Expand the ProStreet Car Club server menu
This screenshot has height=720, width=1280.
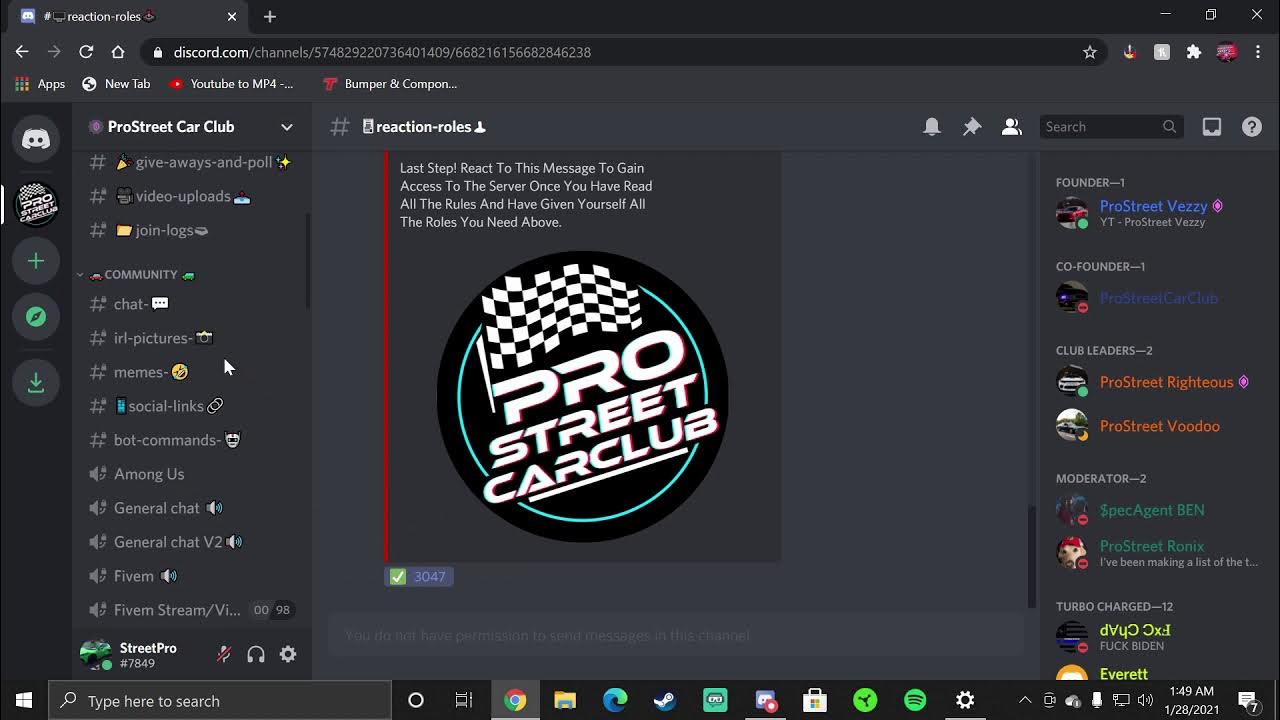(286, 127)
